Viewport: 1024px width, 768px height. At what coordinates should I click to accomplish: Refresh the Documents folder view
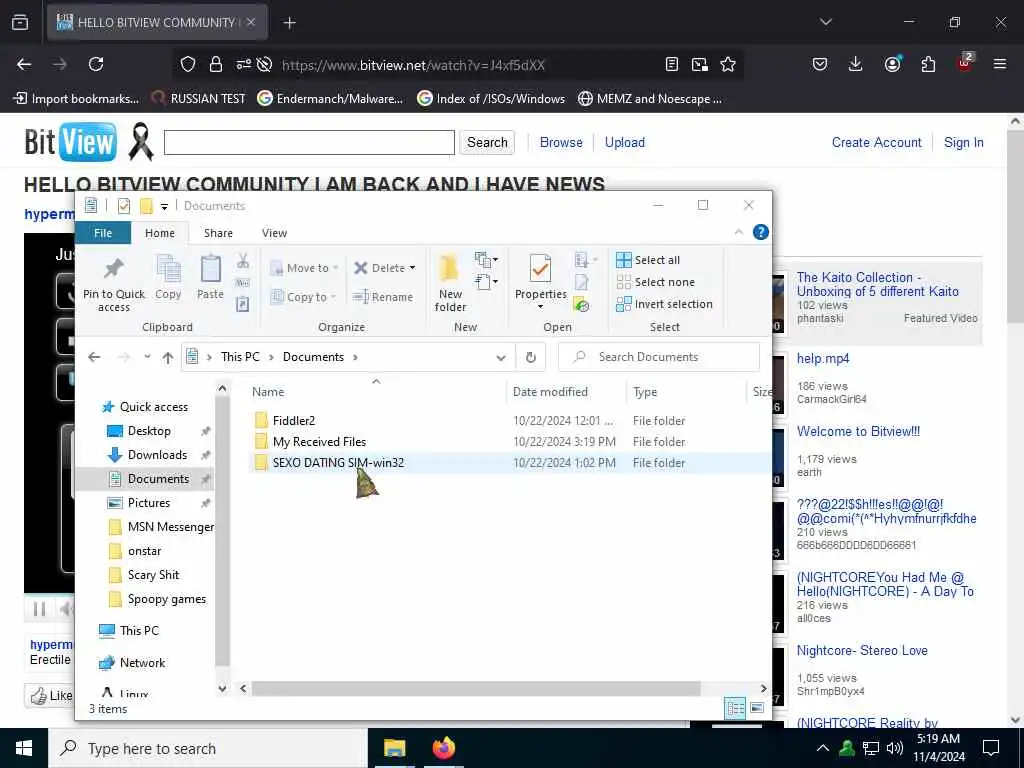[x=531, y=357]
